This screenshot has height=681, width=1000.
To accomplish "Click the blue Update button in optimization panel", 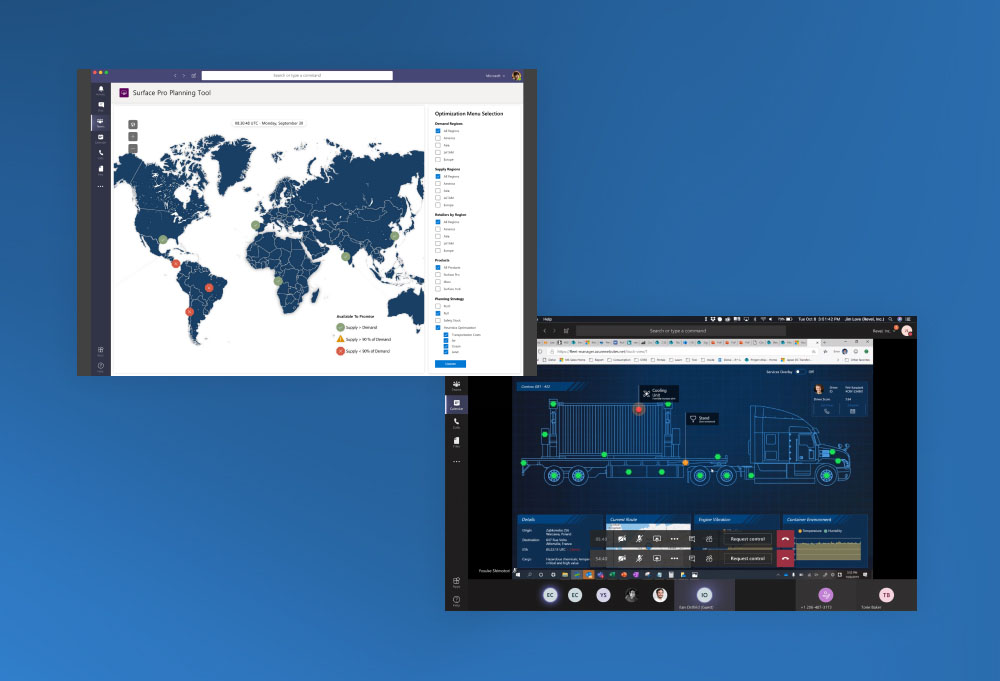I will [x=450, y=364].
